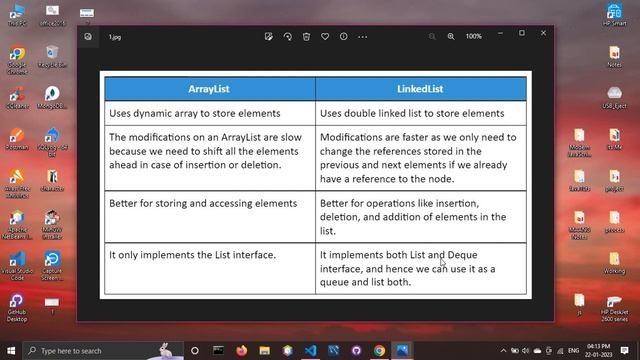Click the "It only implements the List interface." cell
The image size is (640, 360).
[210, 268]
